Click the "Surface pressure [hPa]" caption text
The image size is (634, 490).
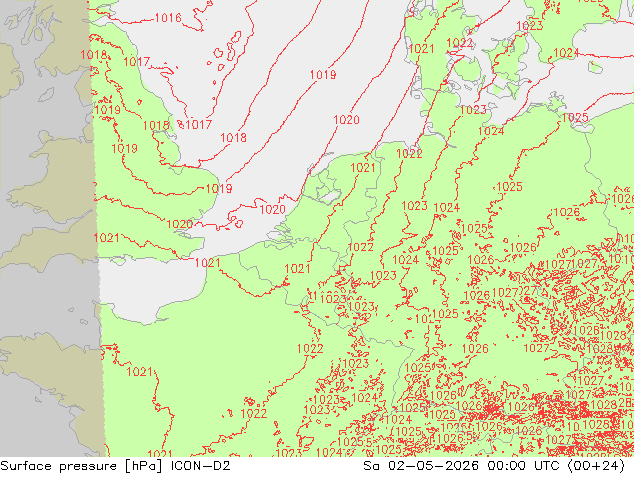point(81,466)
